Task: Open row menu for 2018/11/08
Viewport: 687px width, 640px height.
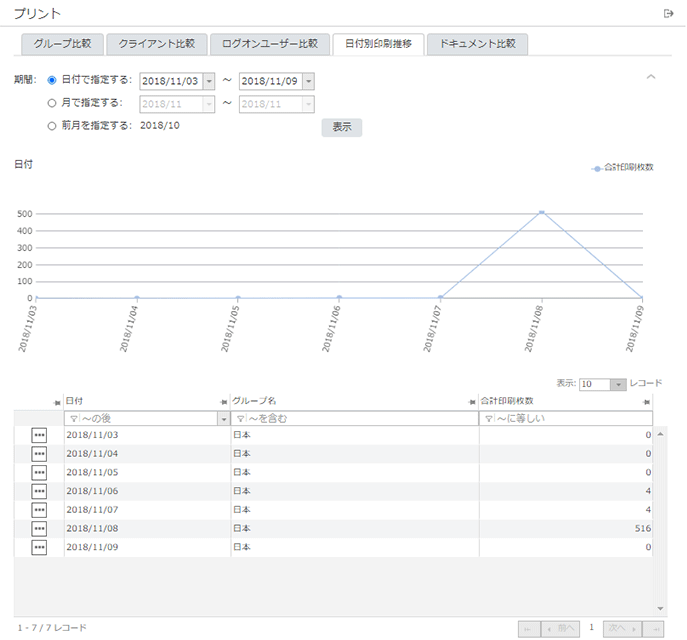Action: [39, 528]
